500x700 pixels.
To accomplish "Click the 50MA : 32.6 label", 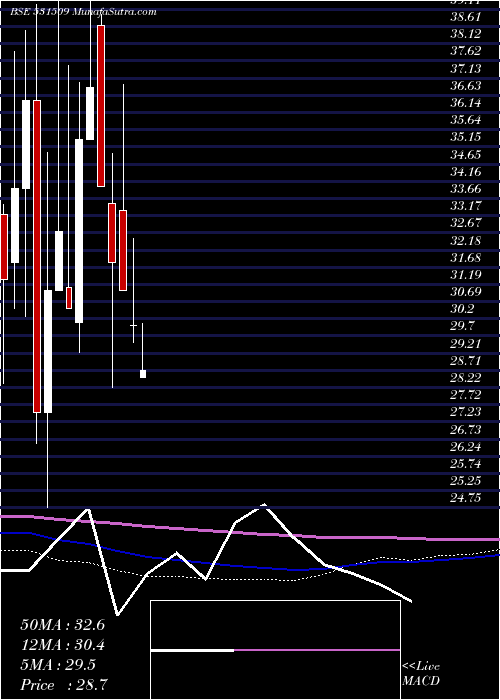I will pyautogui.click(x=62, y=625).
